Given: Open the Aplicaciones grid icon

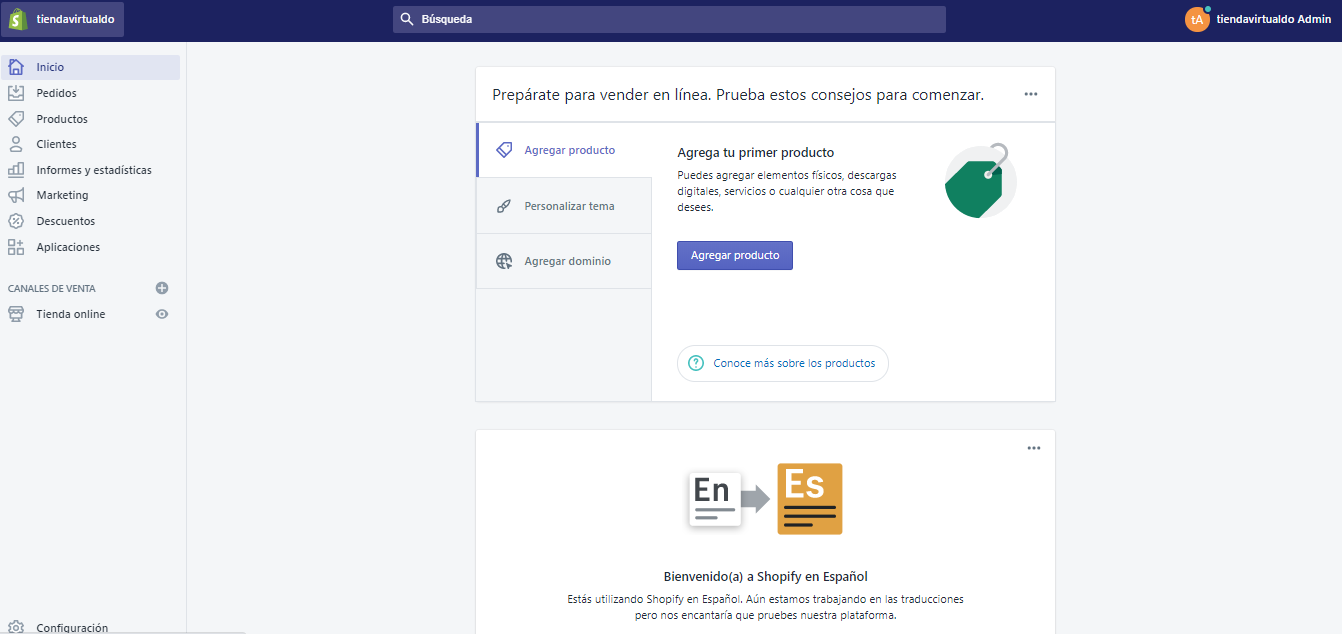Looking at the screenshot, I should coord(16,247).
